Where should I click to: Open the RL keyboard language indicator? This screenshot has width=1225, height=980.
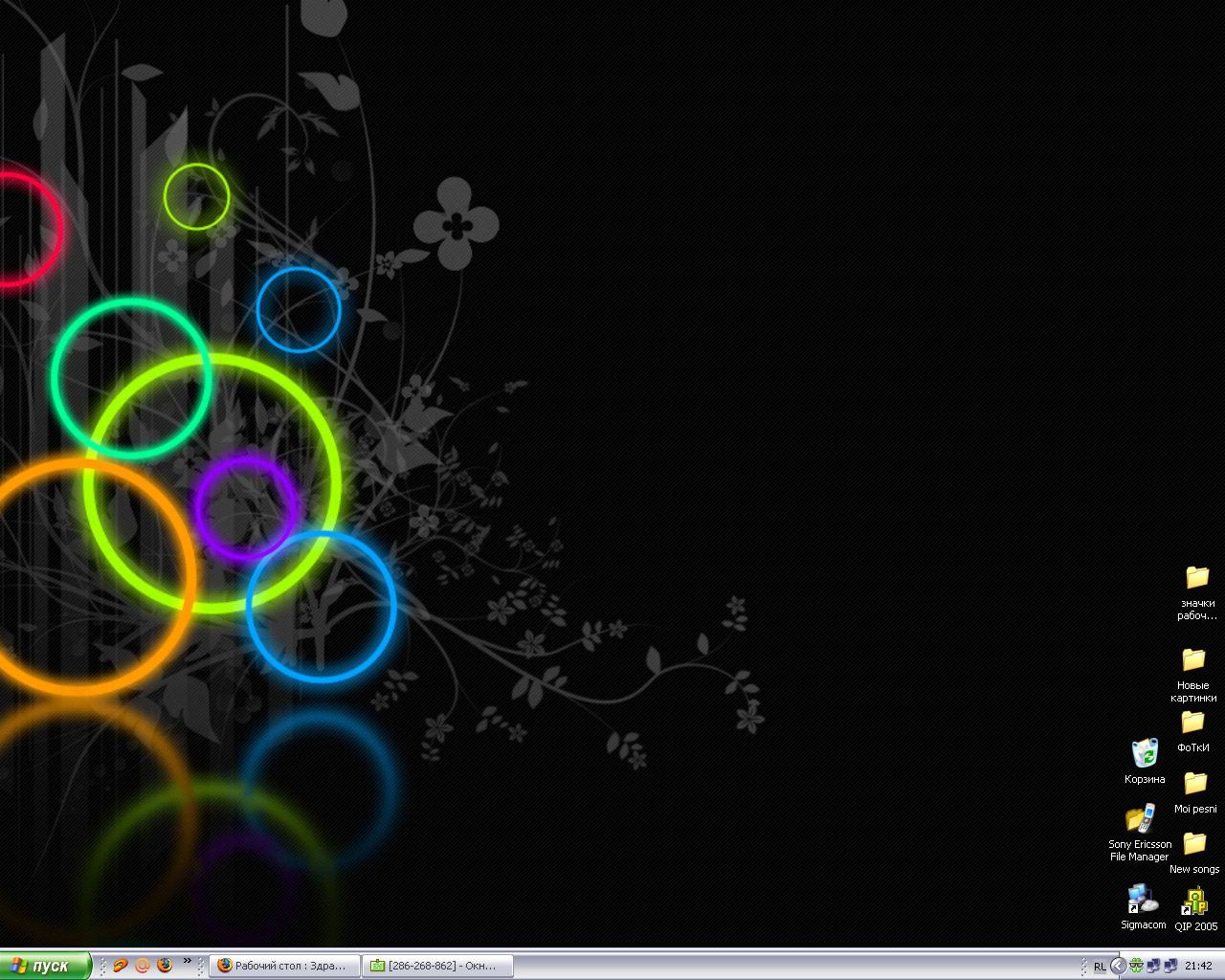click(x=1100, y=967)
